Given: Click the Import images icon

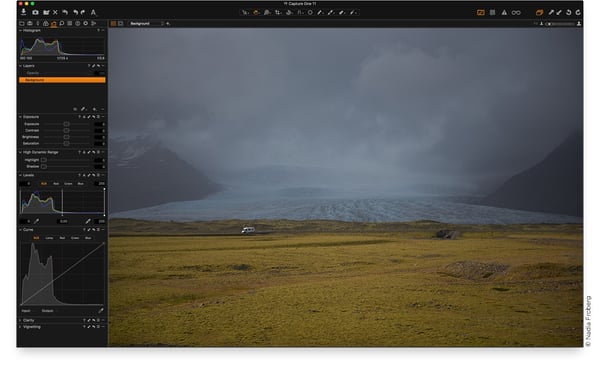Looking at the screenshot, I should 24,12.
